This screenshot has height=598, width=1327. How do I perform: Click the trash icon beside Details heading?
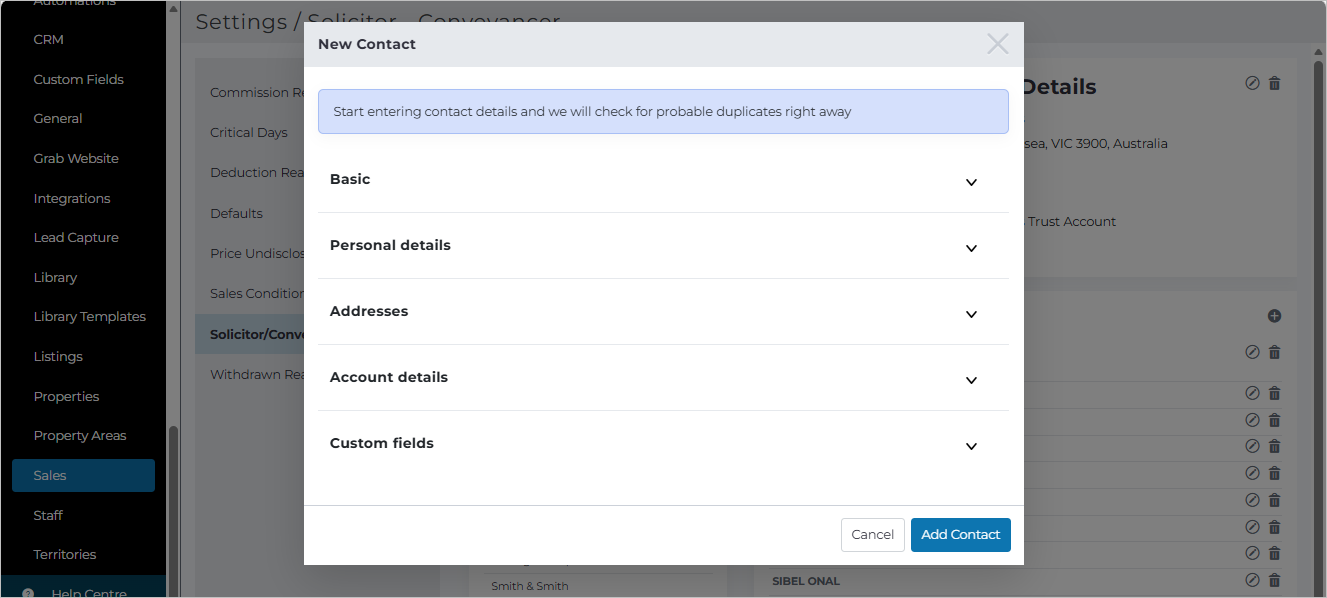pos(1274,83)
